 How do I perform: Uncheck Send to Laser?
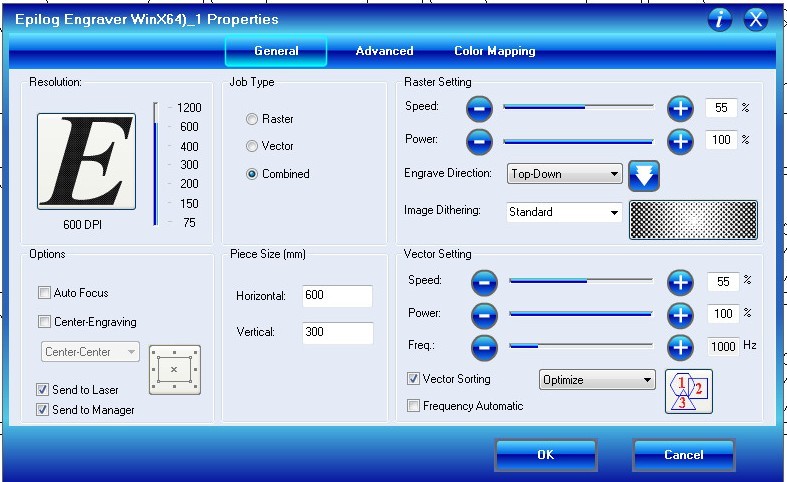(42, 390)
